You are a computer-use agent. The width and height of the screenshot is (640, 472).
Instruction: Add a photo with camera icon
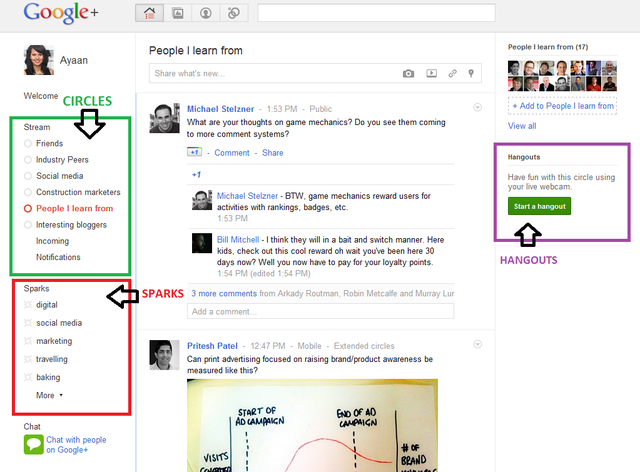(x=408, y=73)
